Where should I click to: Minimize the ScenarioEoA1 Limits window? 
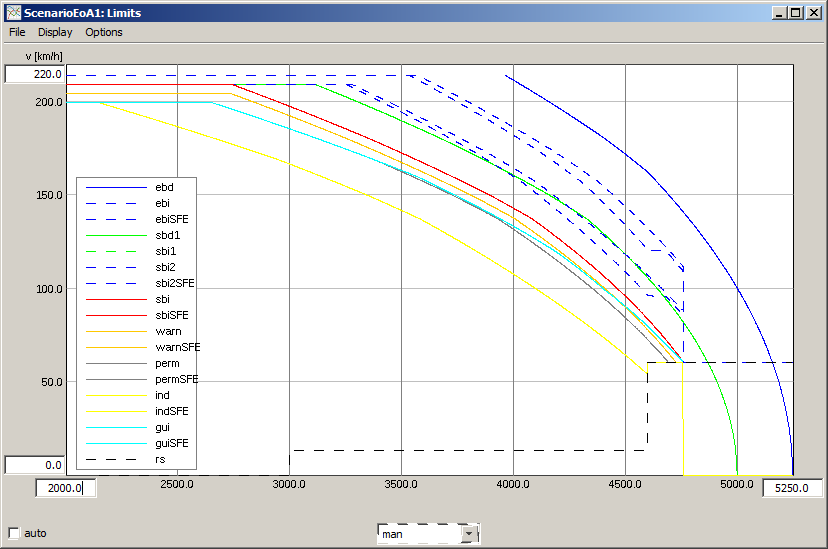[x=779, y=13]
